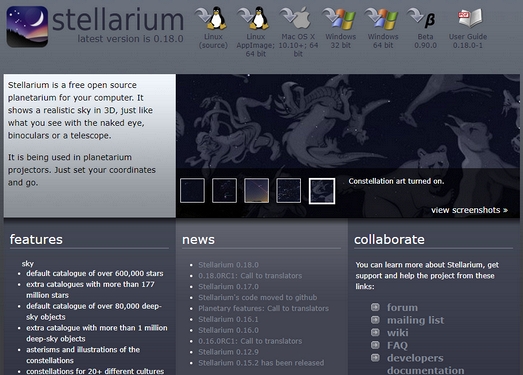Image resolution: width=523 pixels, height=375 pixels.
Task: Open the Stellarium 0.16.0 news item
Action: (x=228, y=330)
